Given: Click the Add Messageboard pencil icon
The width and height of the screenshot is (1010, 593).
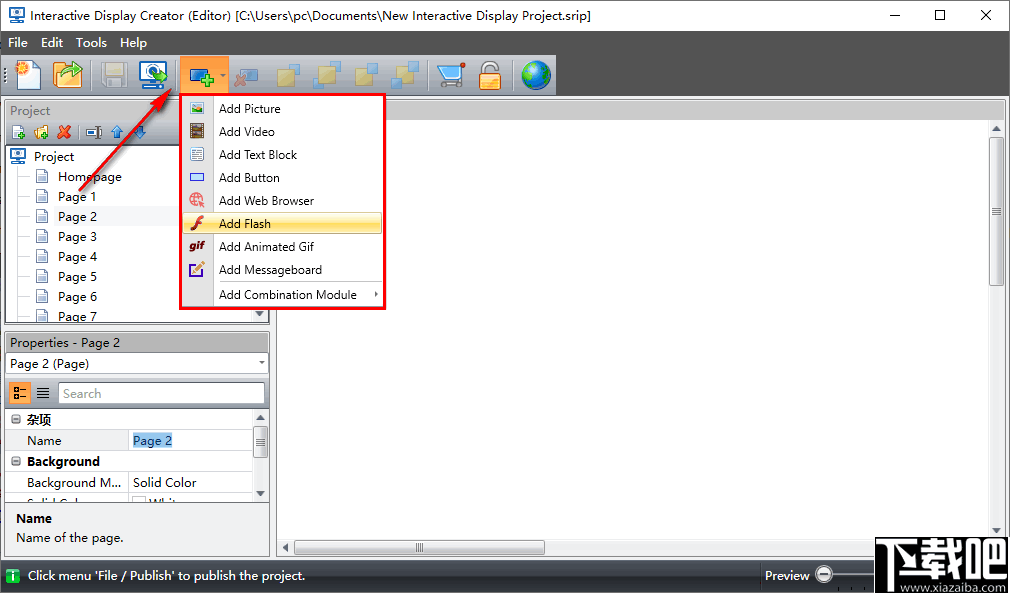Looking at the screenshot, I should 197,269.
